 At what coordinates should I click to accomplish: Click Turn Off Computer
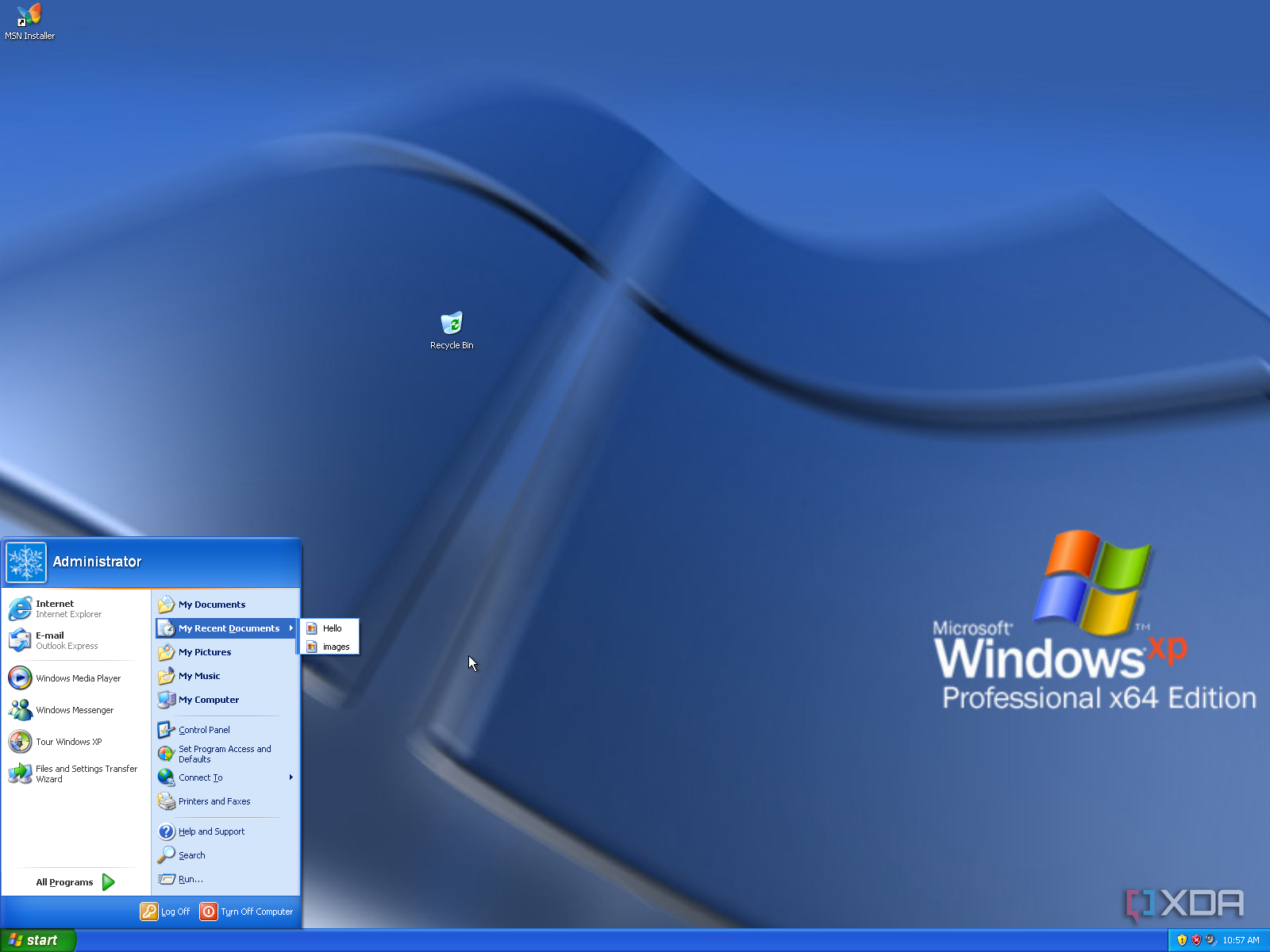(x=247, y=912)
